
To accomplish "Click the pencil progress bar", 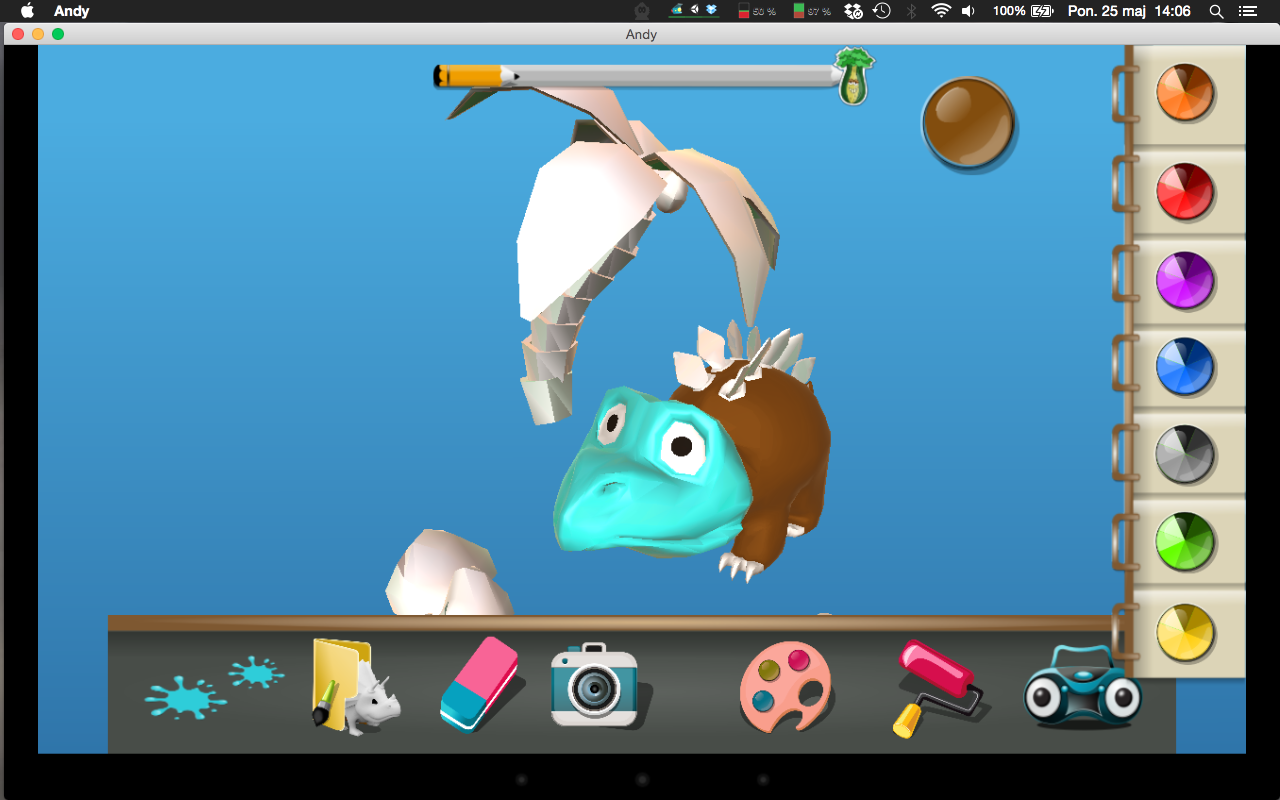I will (640, 76).
